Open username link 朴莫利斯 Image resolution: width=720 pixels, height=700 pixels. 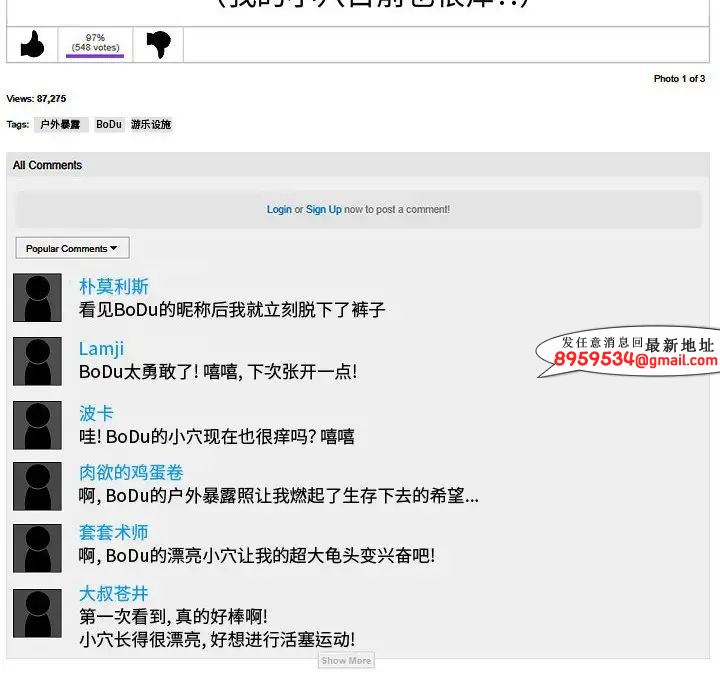[113, 286]
